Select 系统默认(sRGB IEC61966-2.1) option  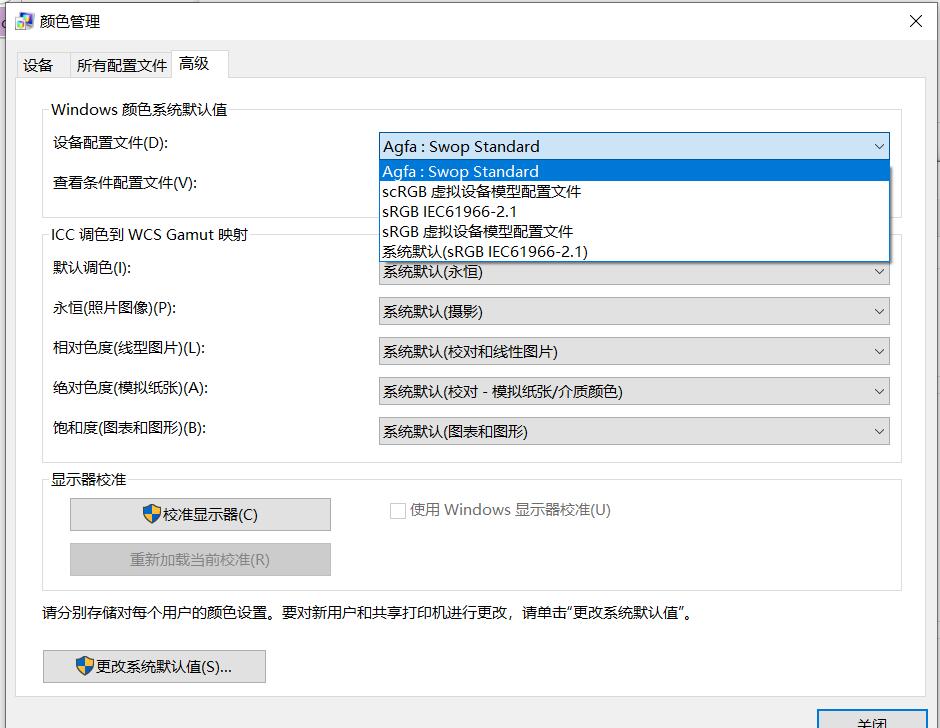coord(634,251)
